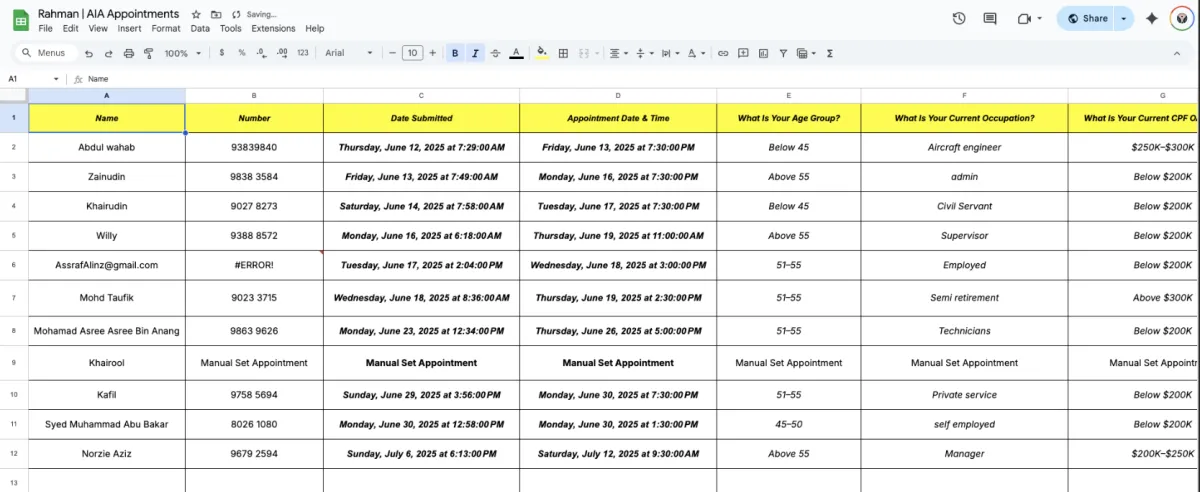Open the filter views dropdown
This screenshot has width=1200, height=492.
806,53
